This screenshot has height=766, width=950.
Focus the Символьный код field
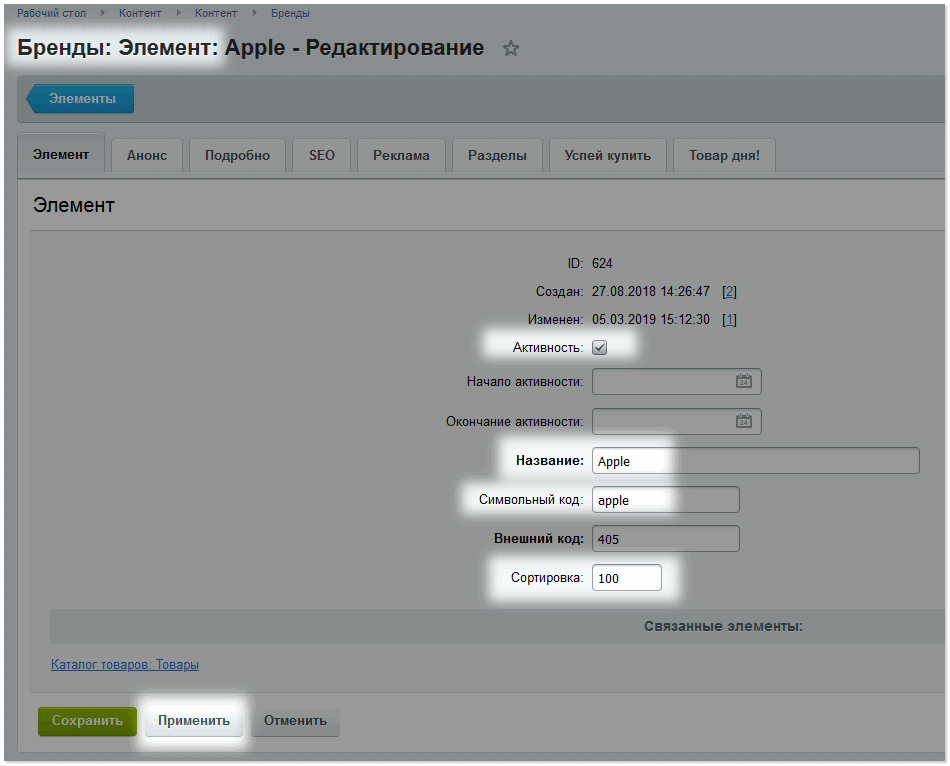point(665,500)
